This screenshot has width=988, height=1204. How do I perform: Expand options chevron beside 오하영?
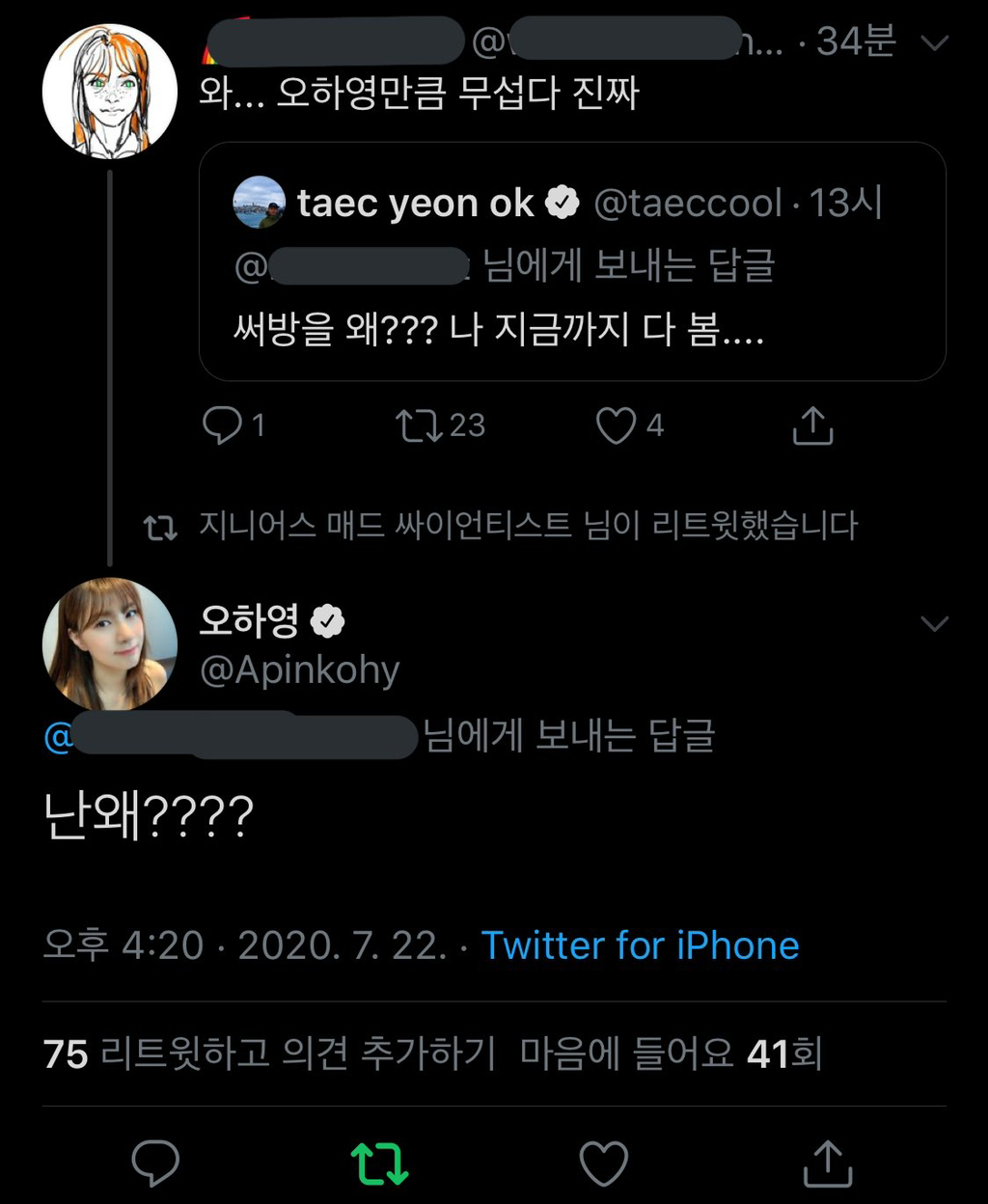[935, 623]
